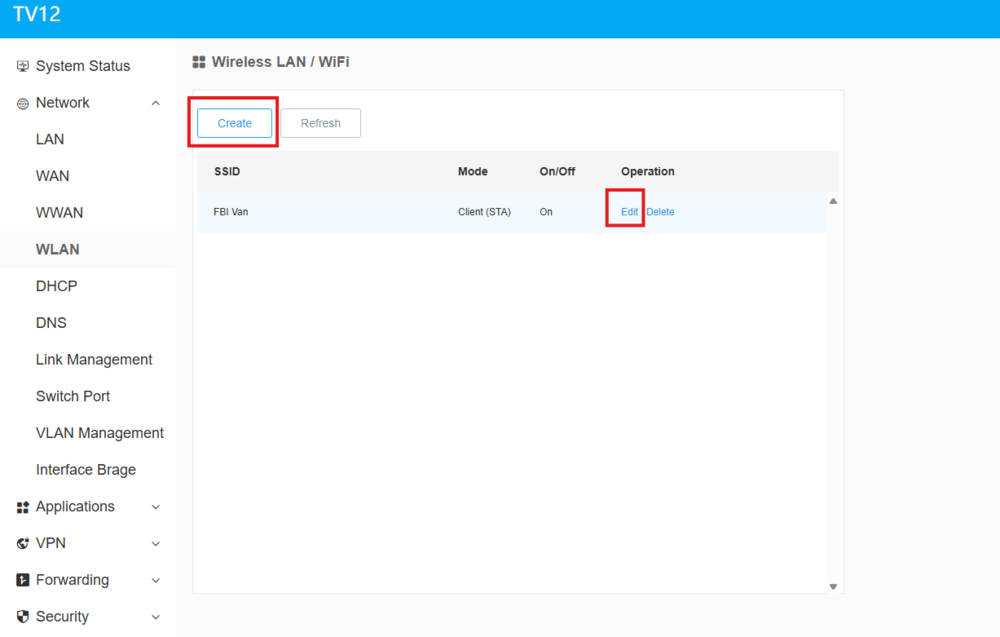Click the Wireless LAN heading grid icon

(199, 62)
